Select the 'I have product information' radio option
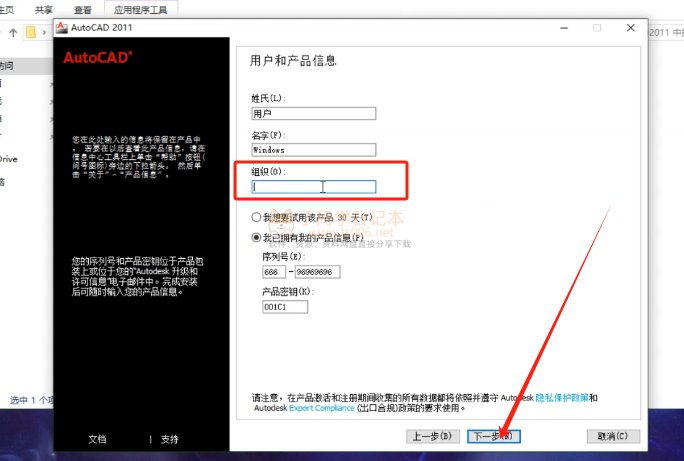The width and height of the screenshot is (684, 461). tap(255, 238)
